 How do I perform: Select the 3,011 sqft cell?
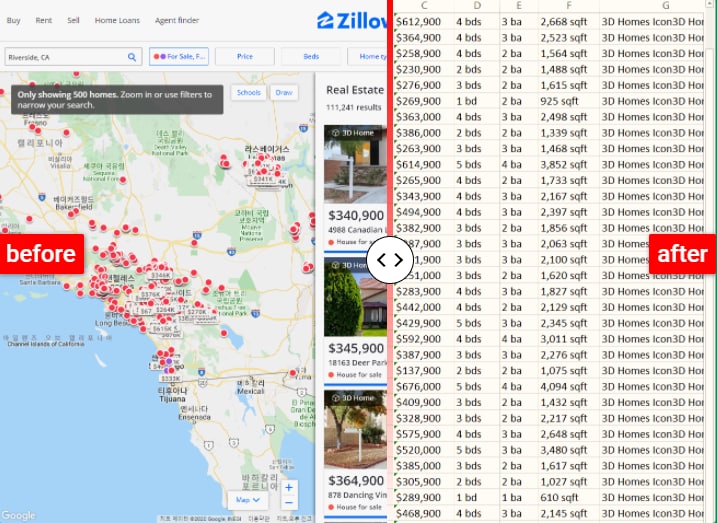(568, 339)
